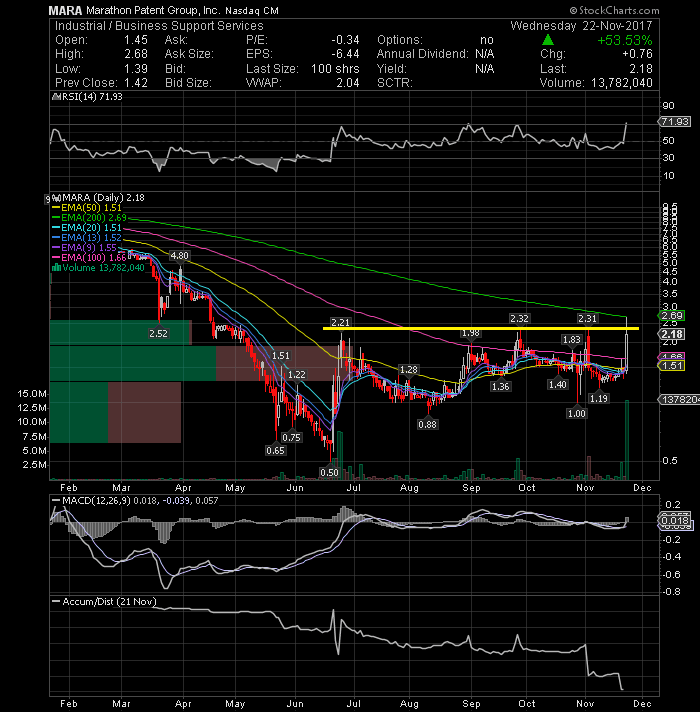Viewport: 700px width, 712px height.
Task: Click the Jul label below the Accum/Dist panel
Action: tap(353, 703)
